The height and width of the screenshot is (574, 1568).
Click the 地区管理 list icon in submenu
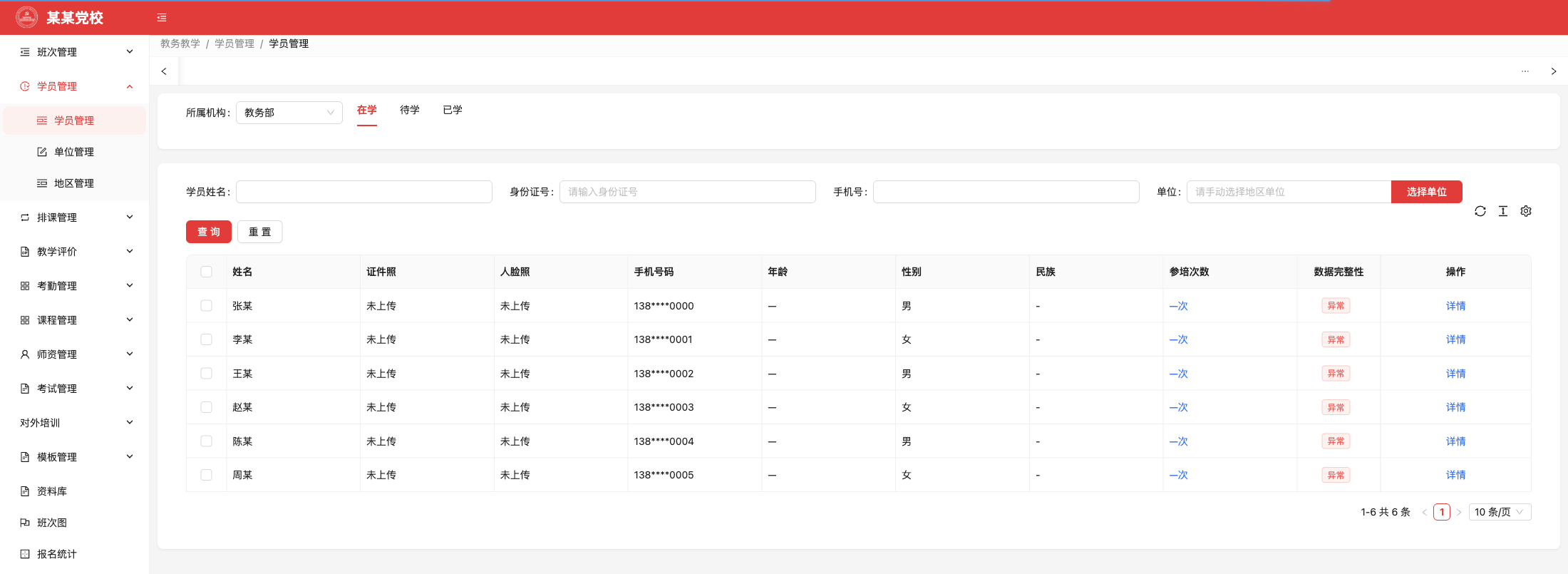42,183
